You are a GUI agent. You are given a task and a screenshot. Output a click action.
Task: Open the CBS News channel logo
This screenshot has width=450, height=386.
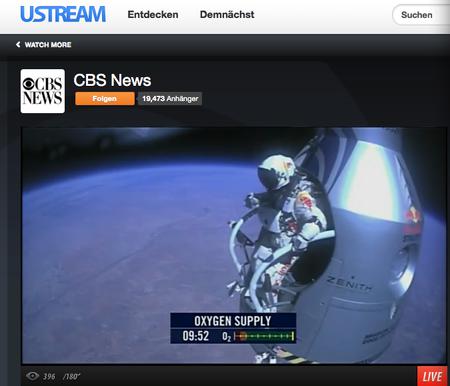click(x=43, y=91)
